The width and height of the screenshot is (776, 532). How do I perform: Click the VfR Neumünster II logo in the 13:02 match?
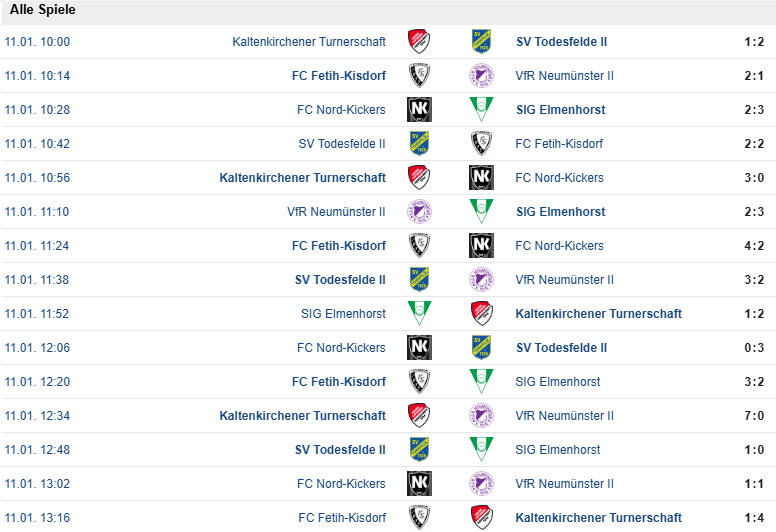pos(481,484)
